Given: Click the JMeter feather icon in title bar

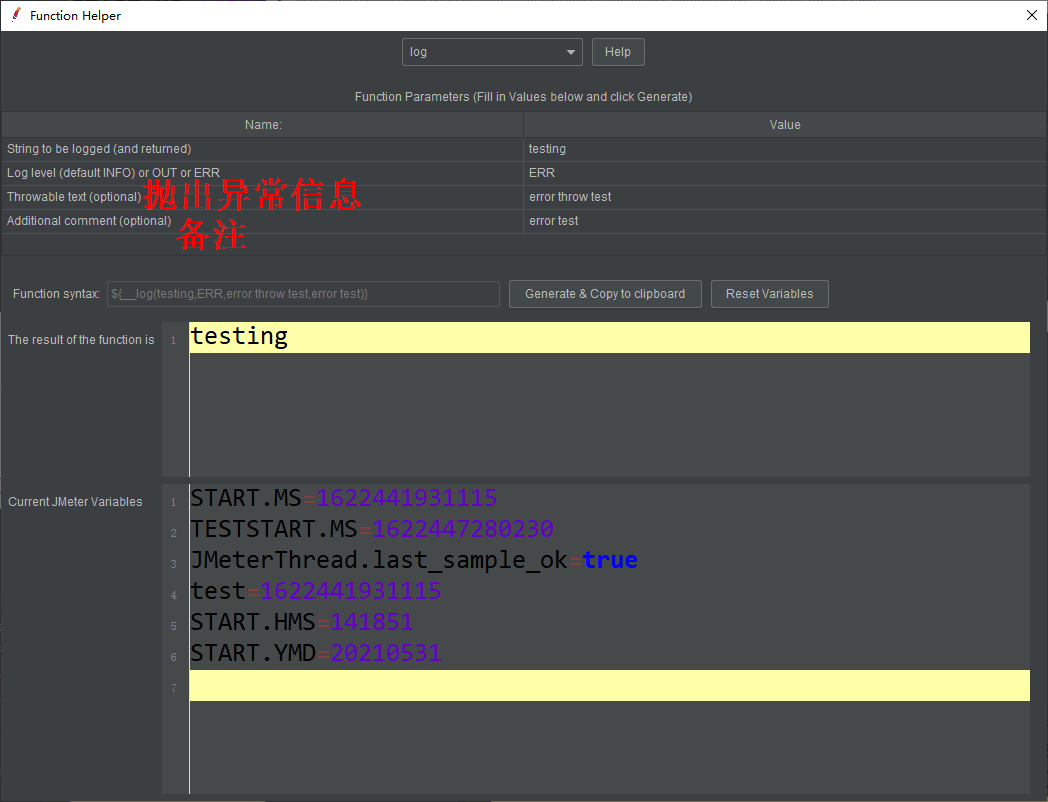Looking at the screenshot, I should click(16, 15).
